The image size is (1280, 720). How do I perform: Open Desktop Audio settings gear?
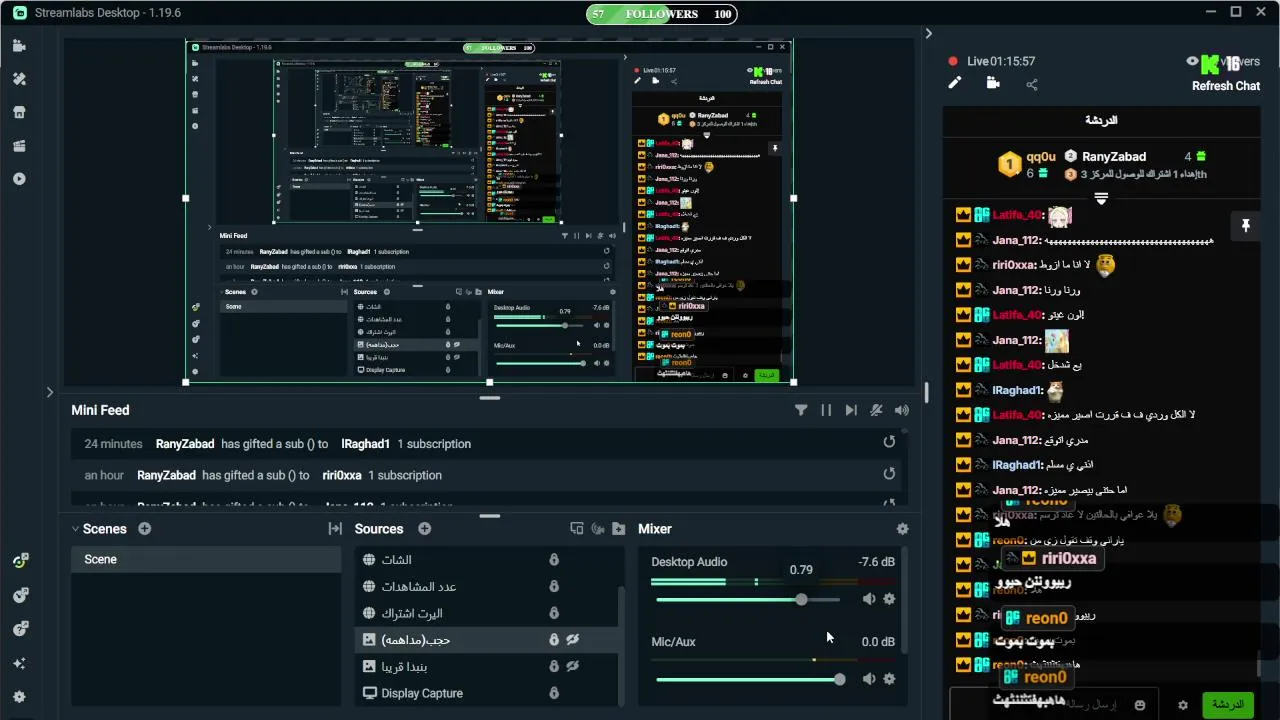(889, 599)
